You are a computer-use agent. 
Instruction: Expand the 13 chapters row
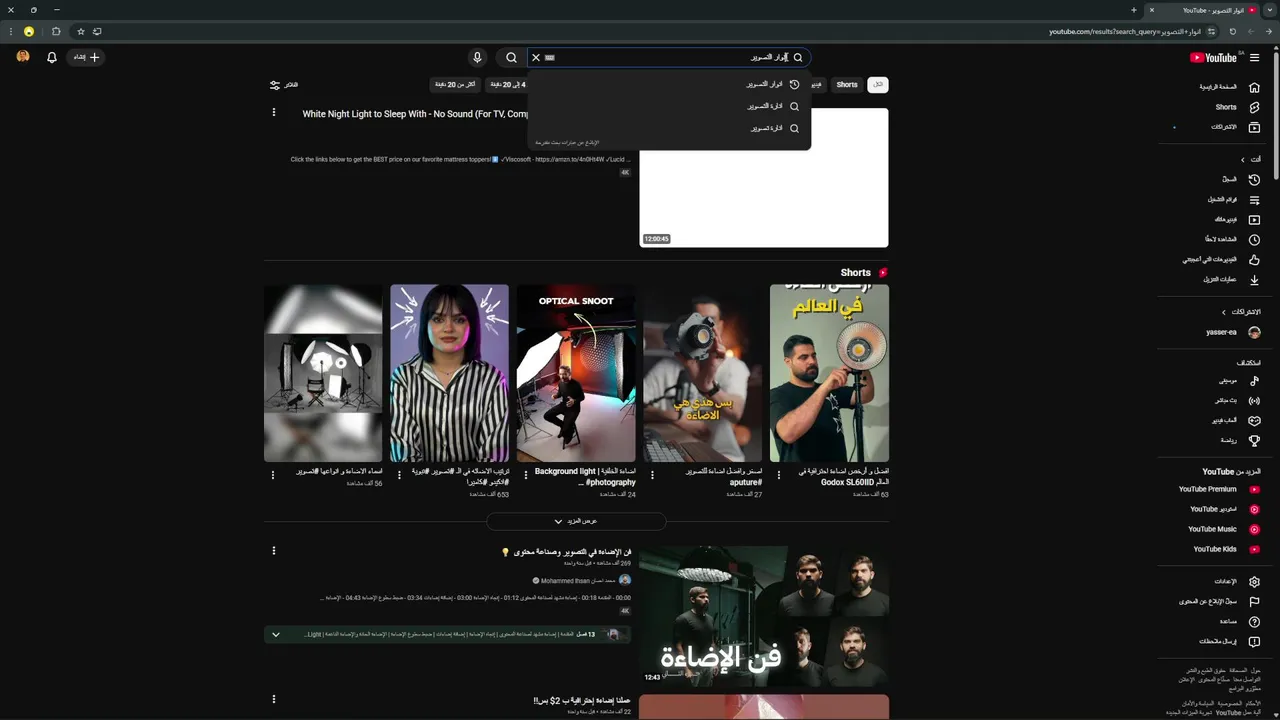[448, 634]
